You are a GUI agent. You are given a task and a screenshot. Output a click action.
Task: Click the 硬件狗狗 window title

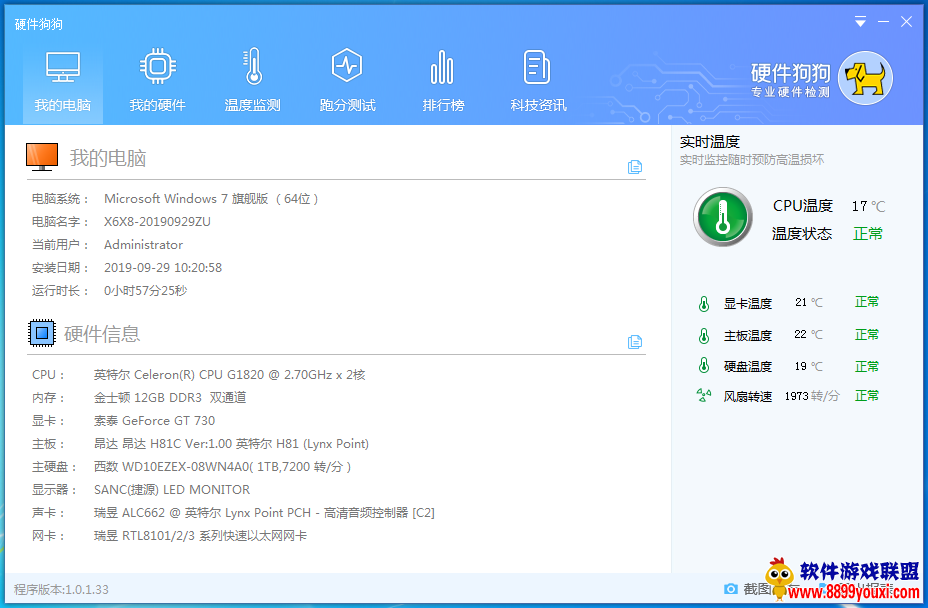tap(38, 24)
